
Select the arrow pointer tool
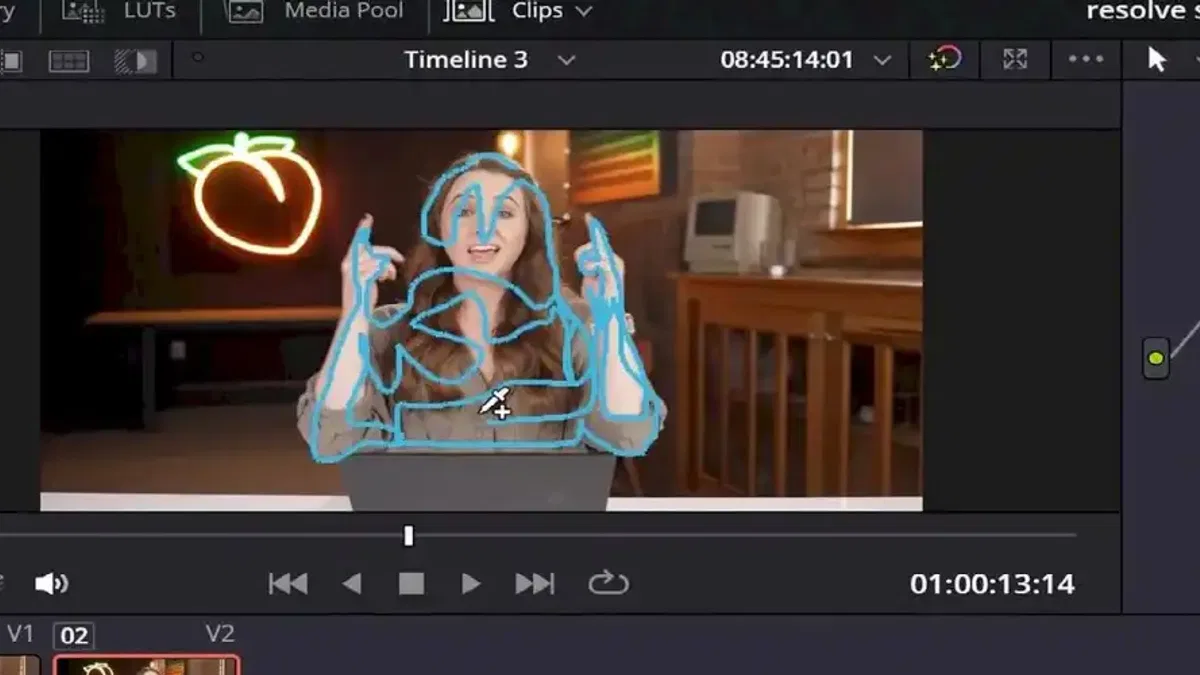click(x=1157, y=59)
